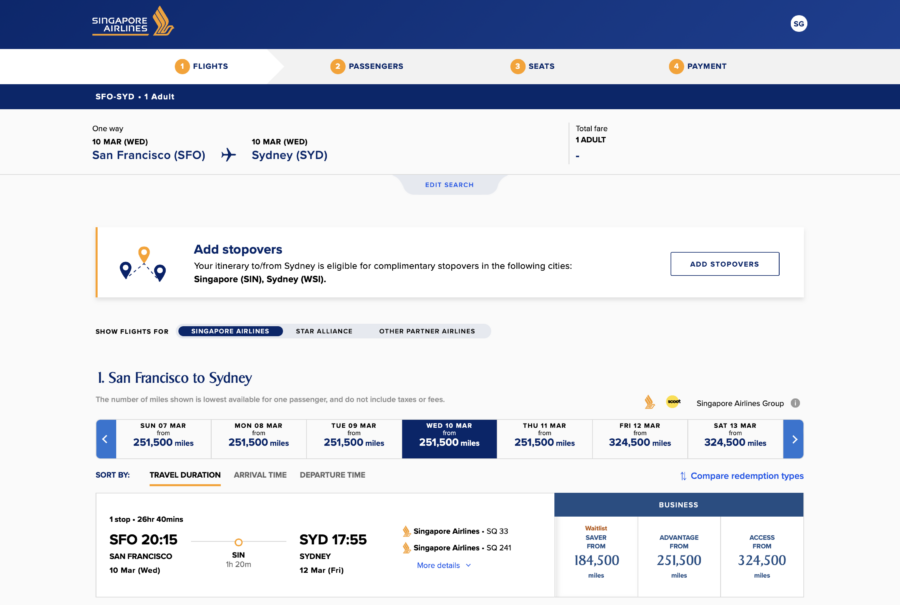Screen dimensions: 900x605
Task: Click the Passengers step 2 circle
Action: pyautogui.click(x=338, y=67)
